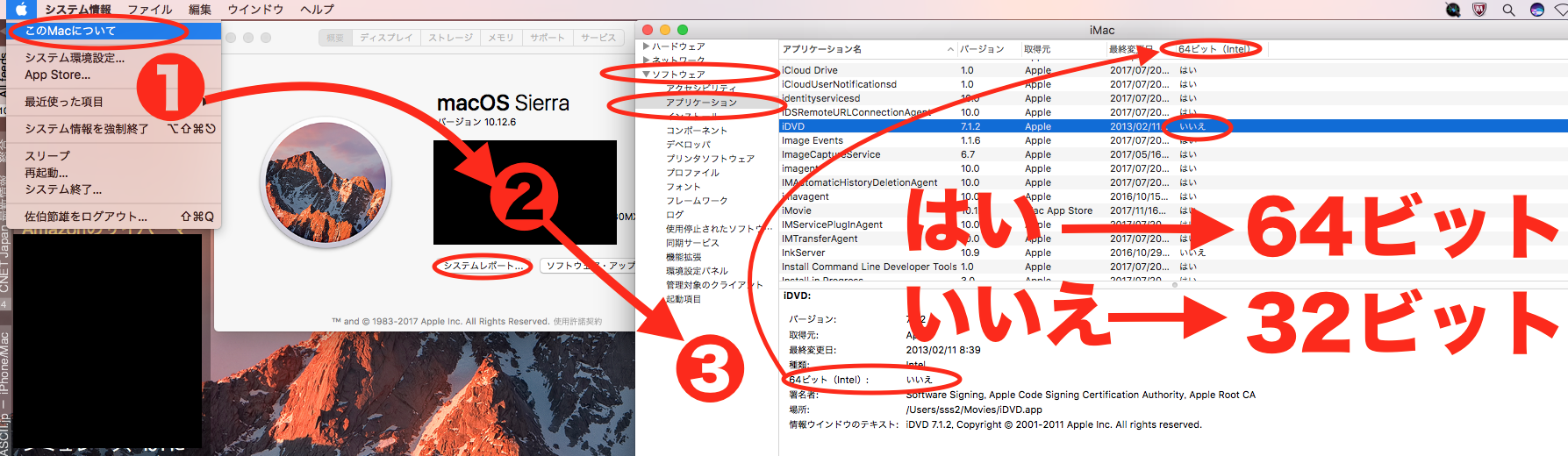This screenshot has width=1568, height=456.
Task: Open the 使用許諾契約 link
Action: pyautogui.click(x=577, y=322)
